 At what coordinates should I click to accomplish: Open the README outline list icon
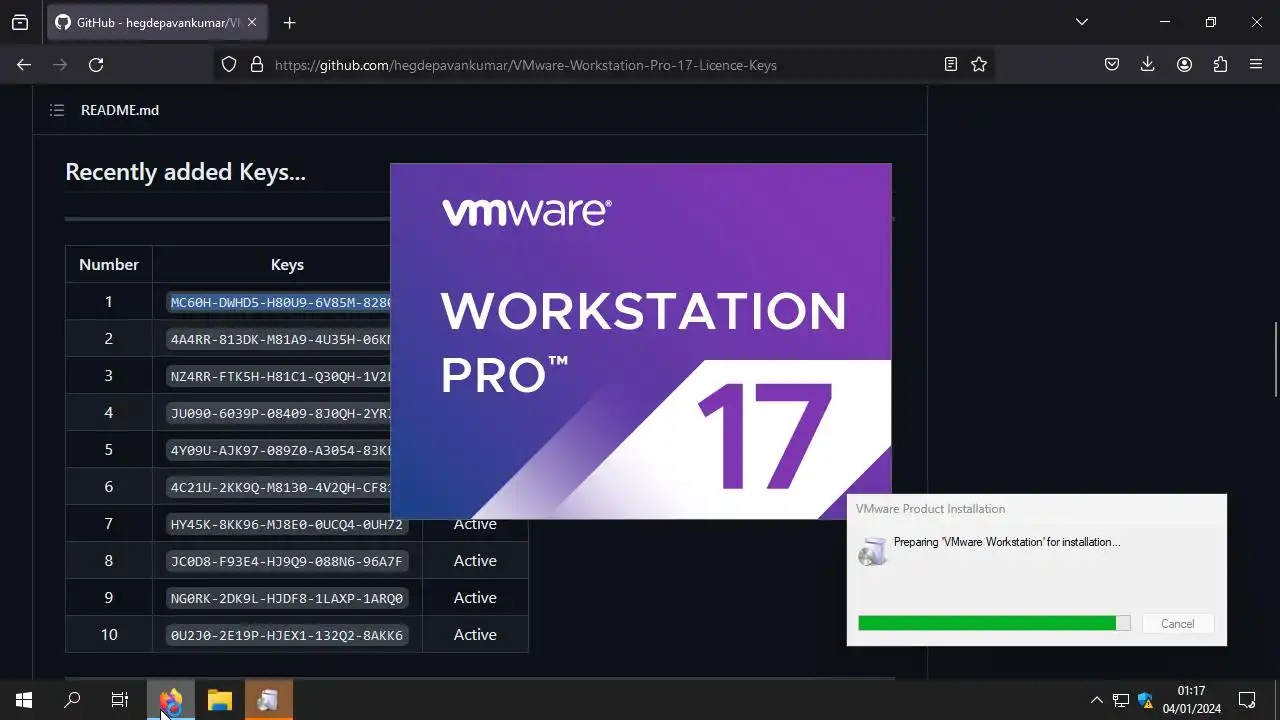57,110
